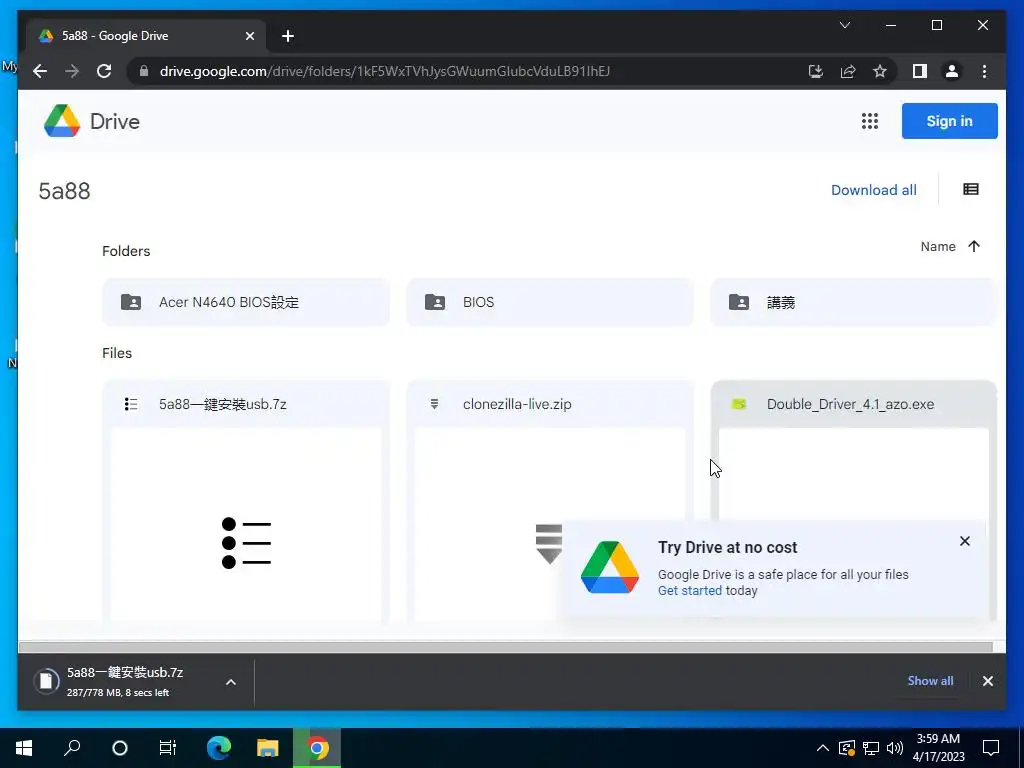Image resolution: width=1024 pixels, height=768 pixels.
Task: Open the BIOS folder
Action: [x=550, y=302]
